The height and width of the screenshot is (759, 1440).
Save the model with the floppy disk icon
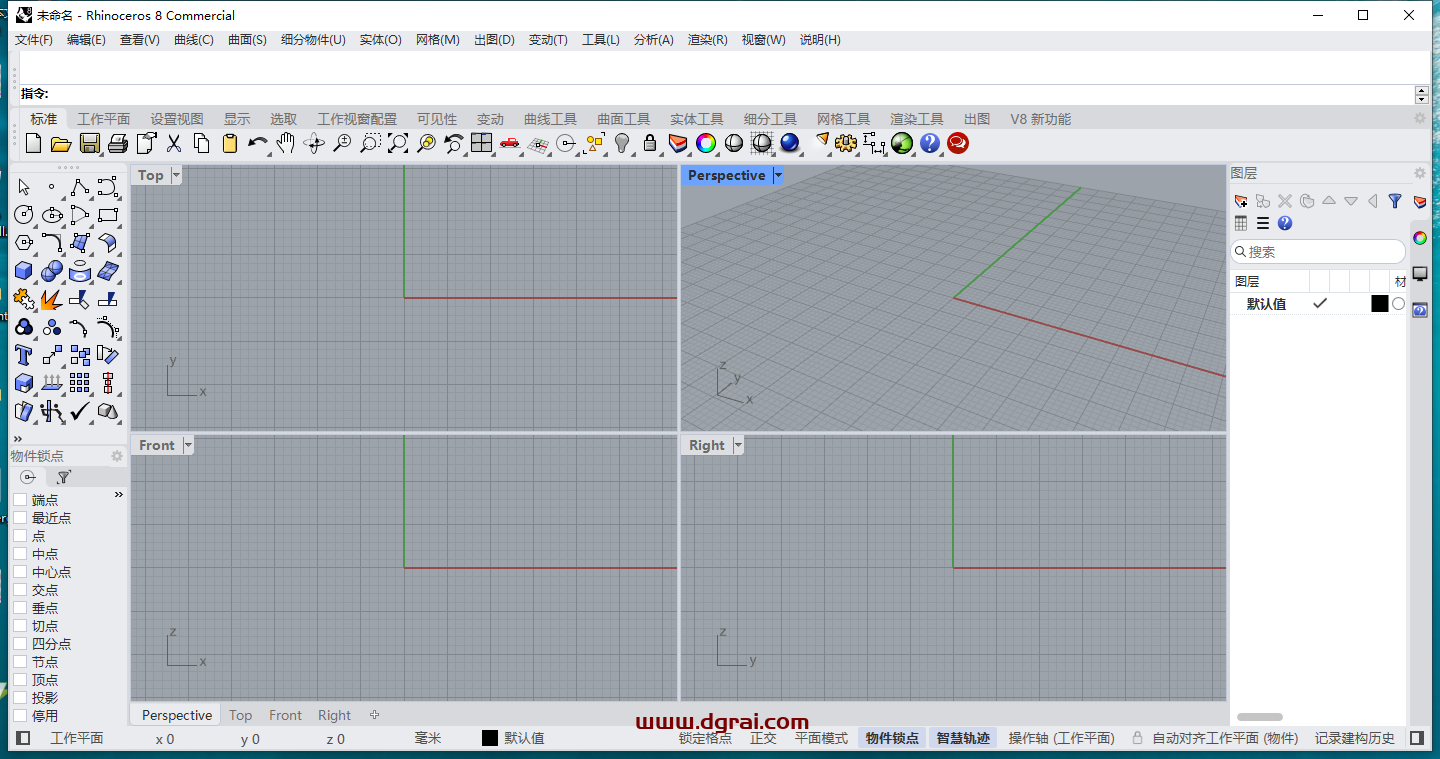click(90, 143)
